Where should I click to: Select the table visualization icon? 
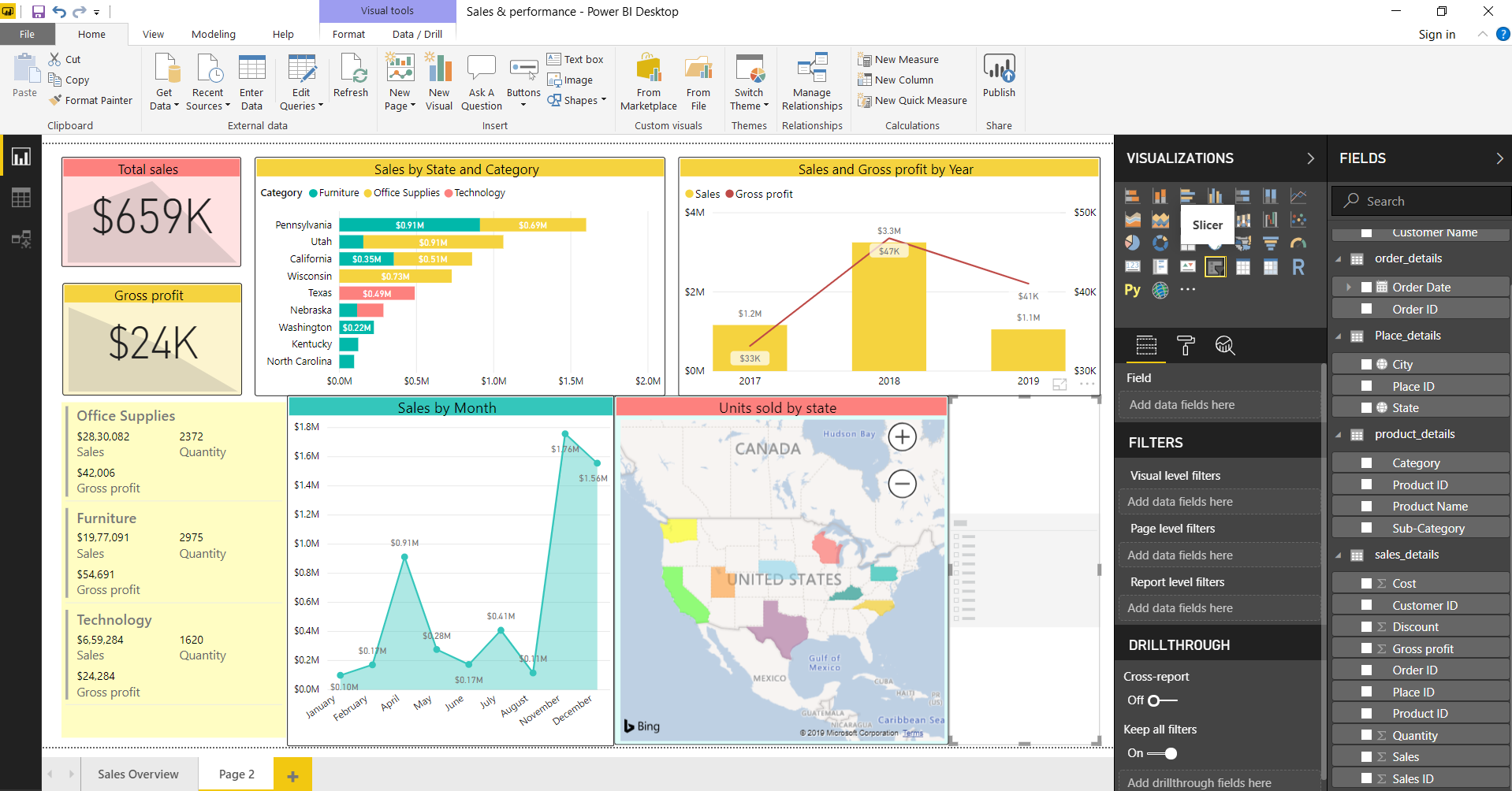[1242, 267]
